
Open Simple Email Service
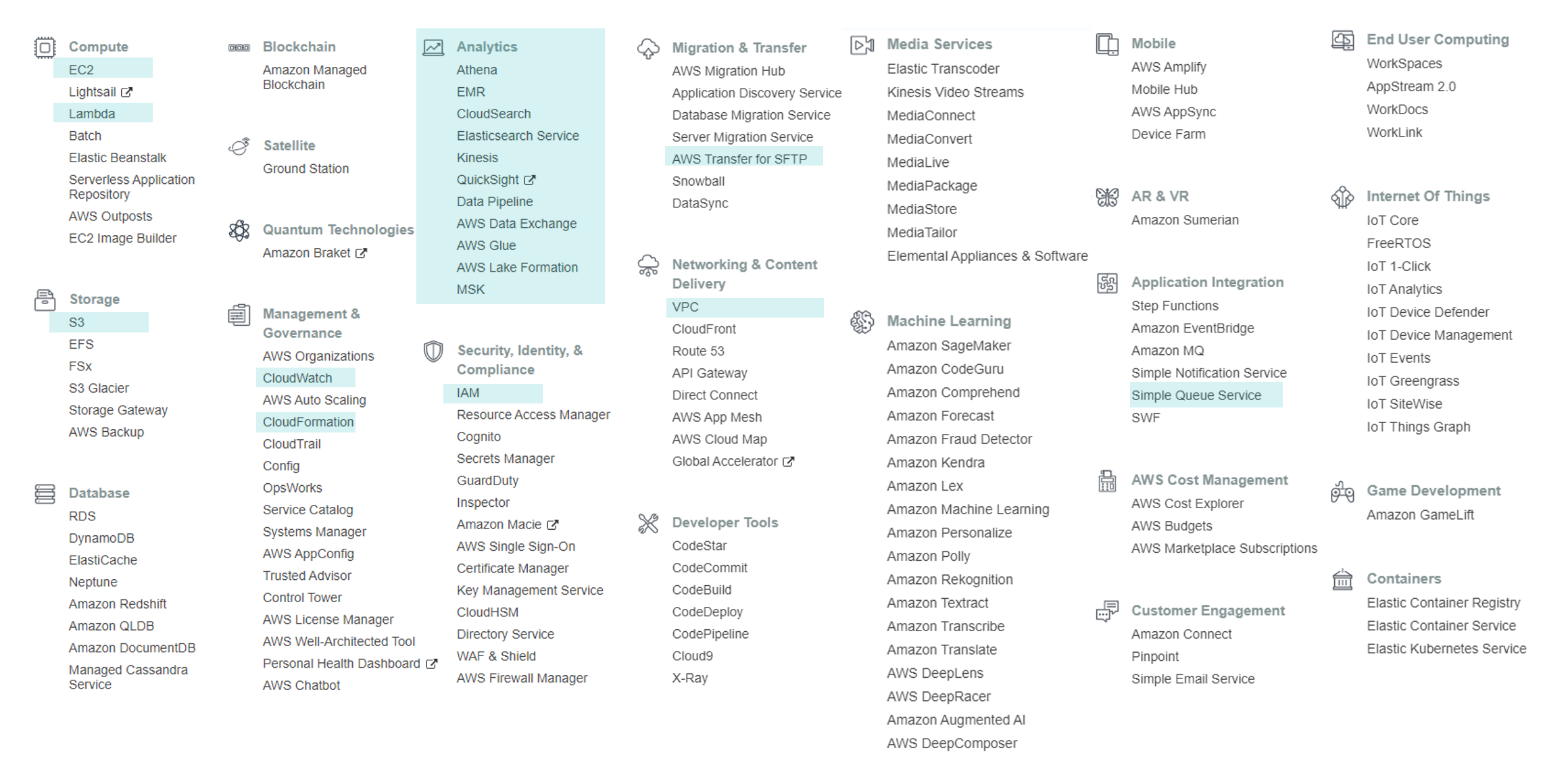tap(1193, 679)
